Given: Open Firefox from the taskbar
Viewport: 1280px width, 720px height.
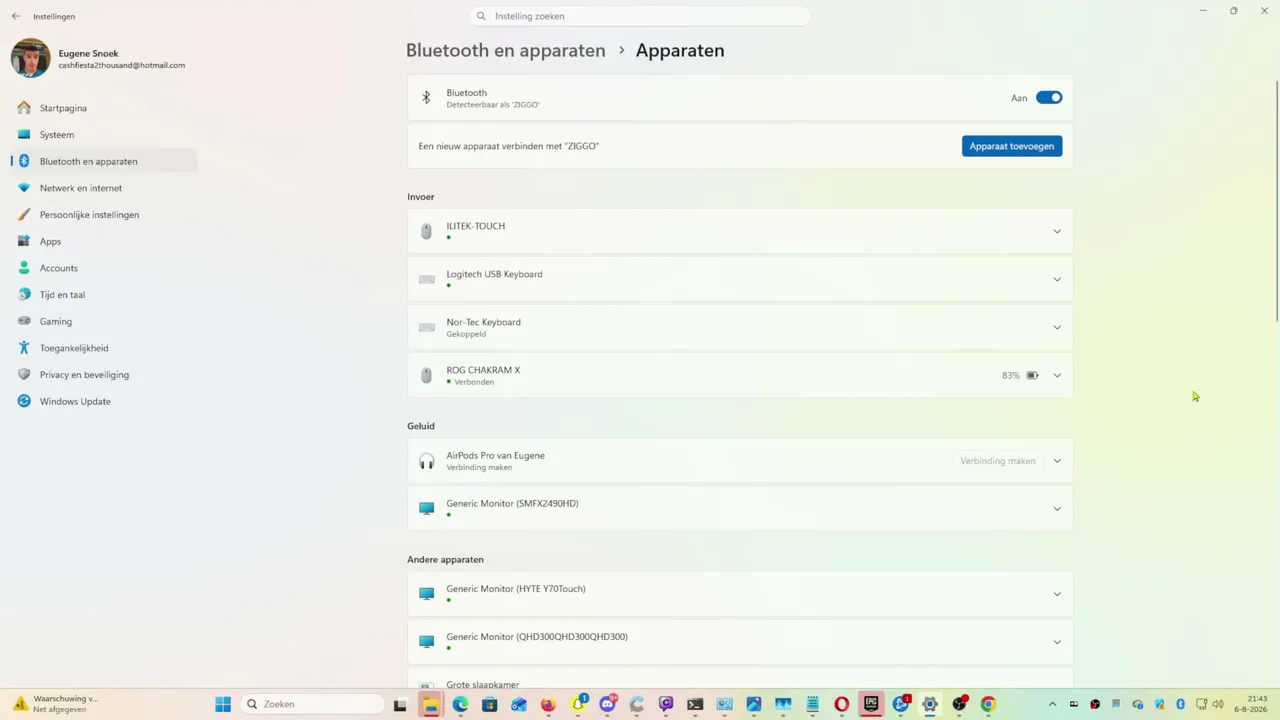Looking at the screenshot, I should [x=548, y=704].
